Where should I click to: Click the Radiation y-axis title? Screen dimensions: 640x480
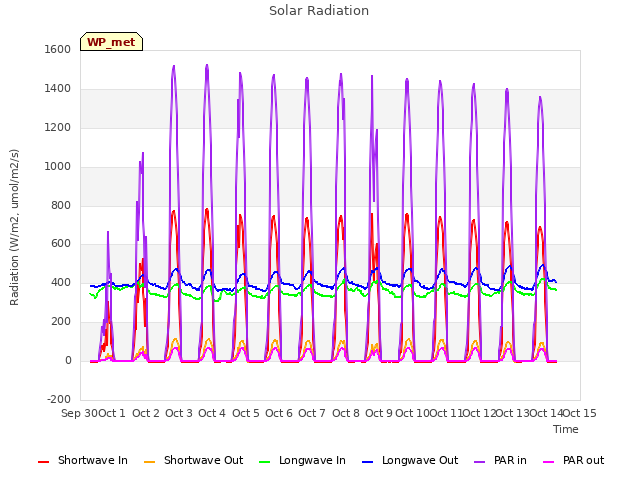(14, 227)
